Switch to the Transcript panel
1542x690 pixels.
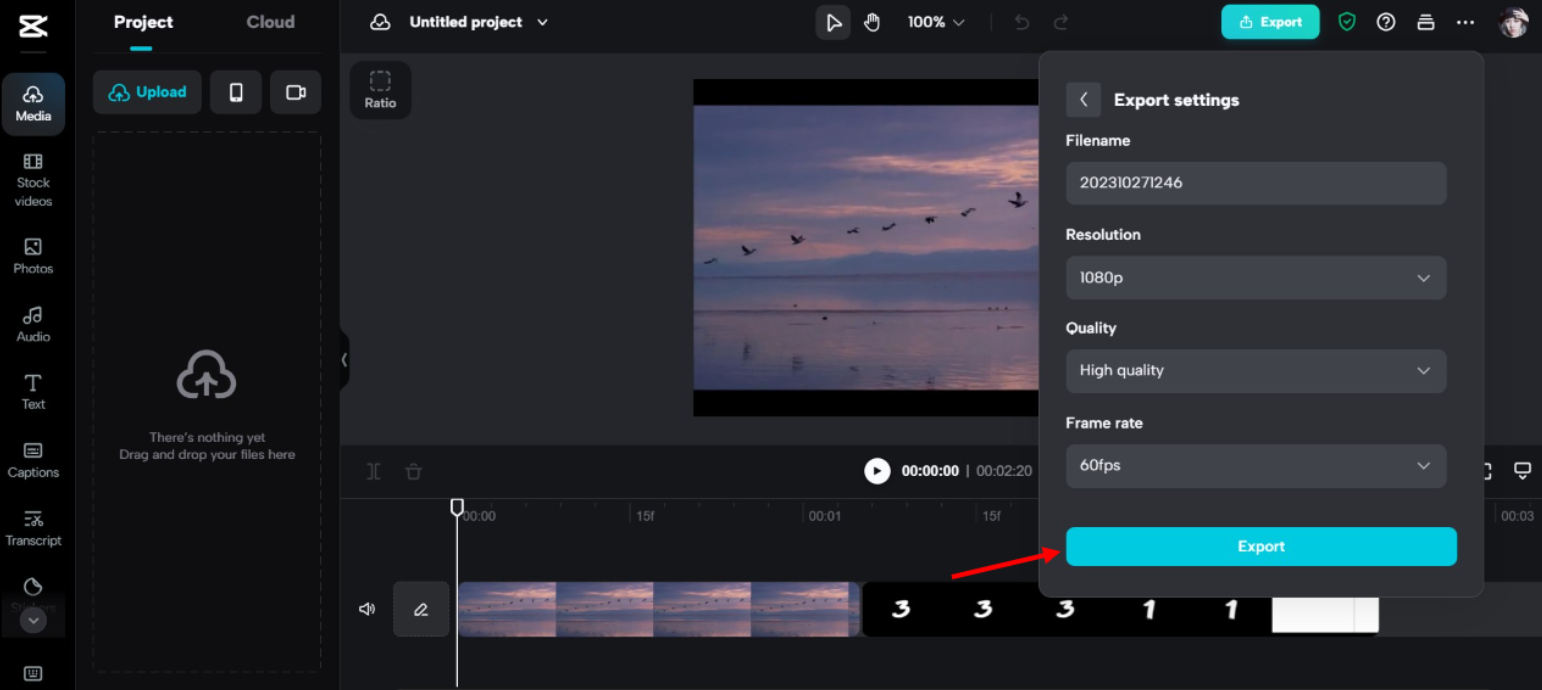point(33,527)
